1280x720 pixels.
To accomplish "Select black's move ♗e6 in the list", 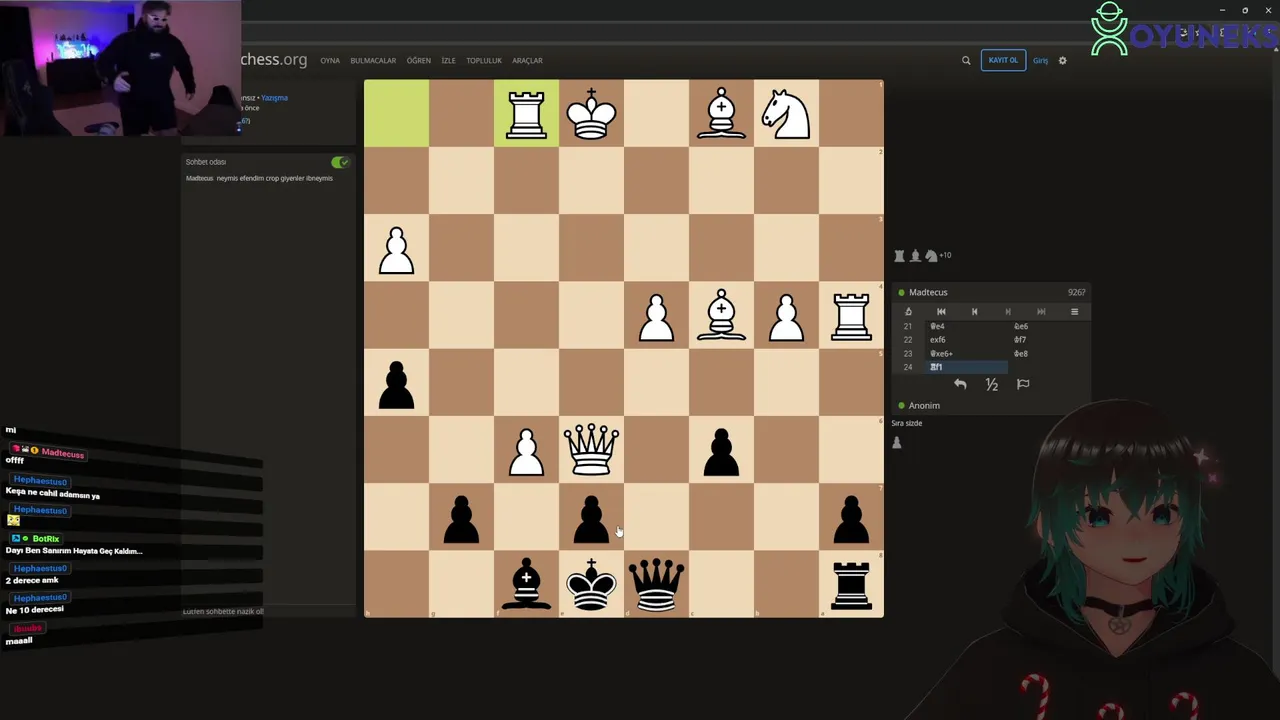I will (x=1021, y=326).
